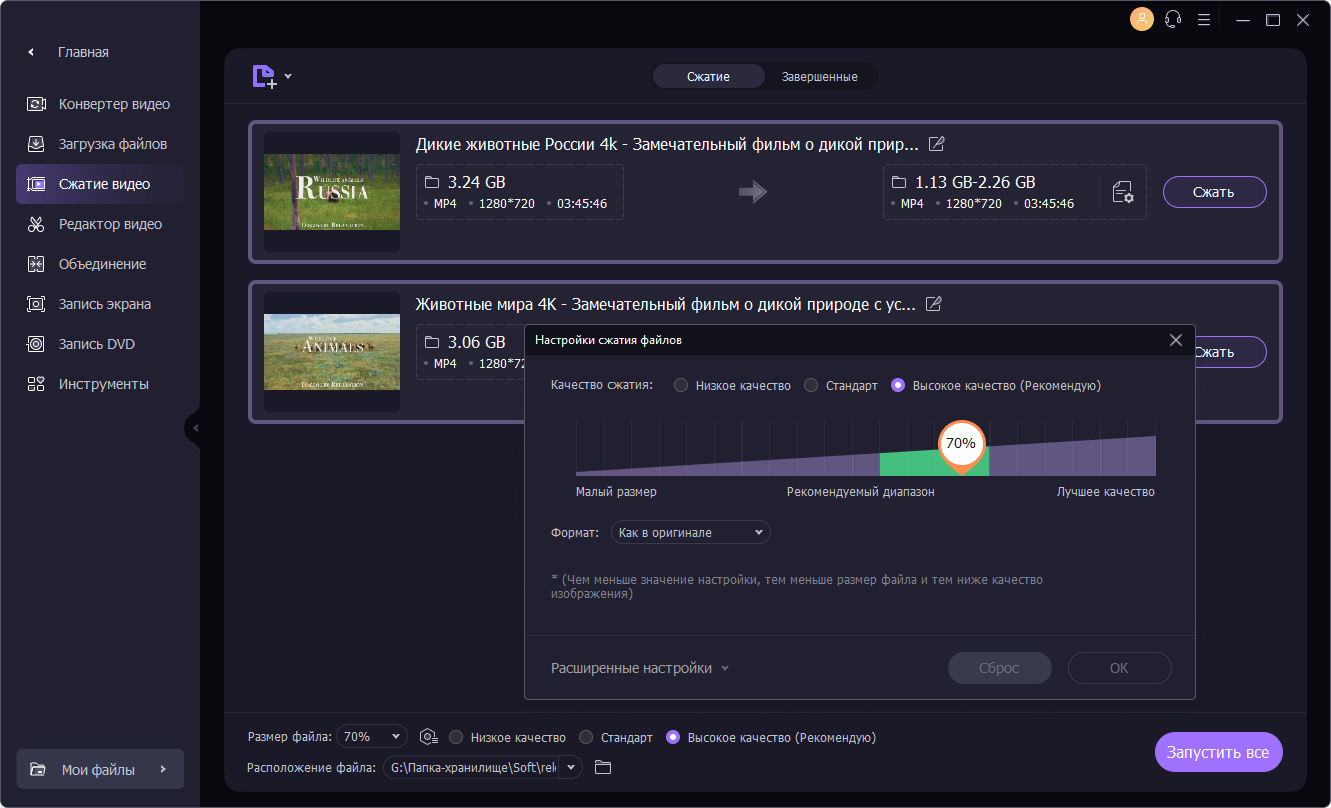Click edit pencil next to Дикие животные title
1331x808 pixels.
coord(937,144)
